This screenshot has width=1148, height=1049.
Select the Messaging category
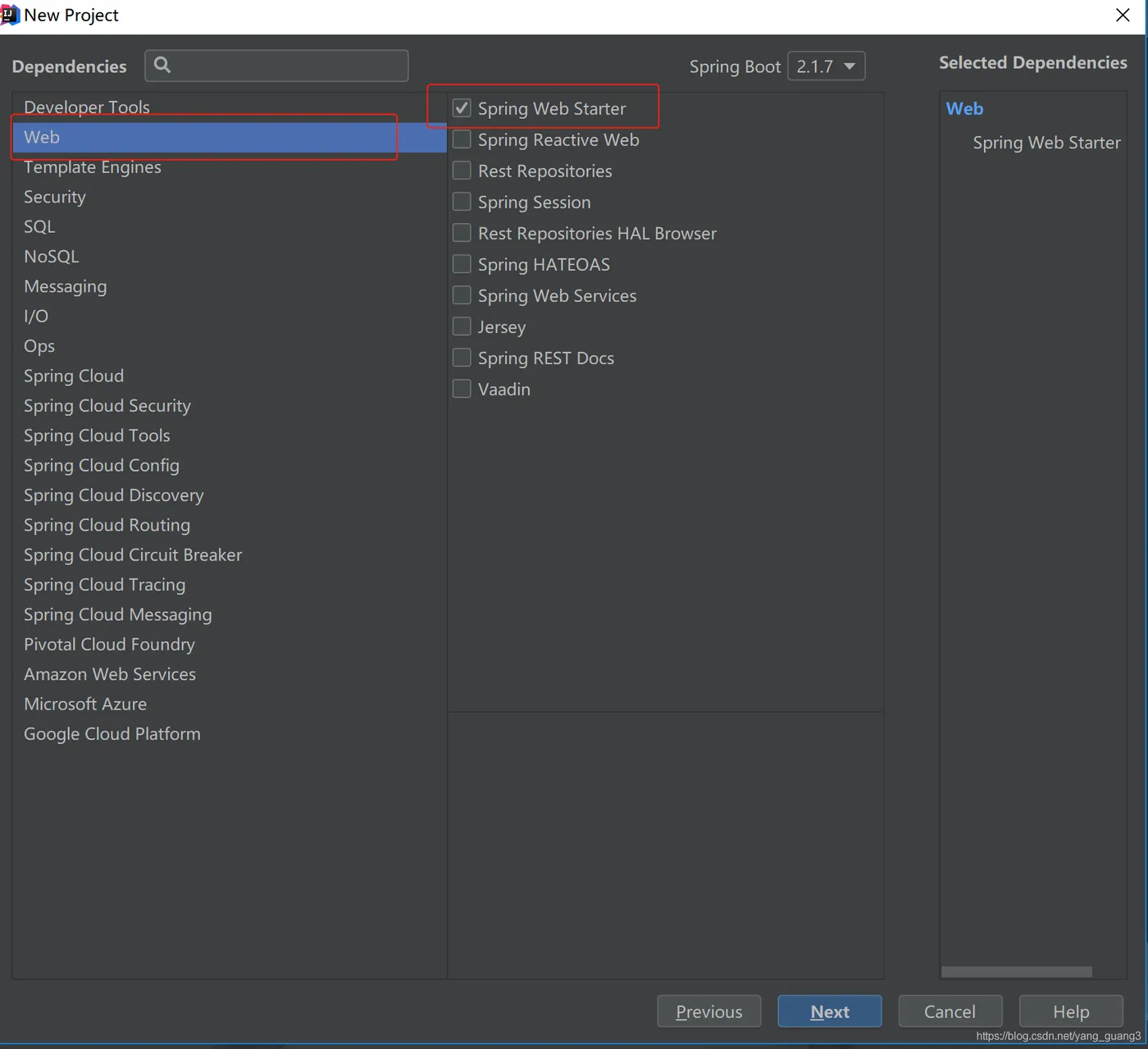230,286
